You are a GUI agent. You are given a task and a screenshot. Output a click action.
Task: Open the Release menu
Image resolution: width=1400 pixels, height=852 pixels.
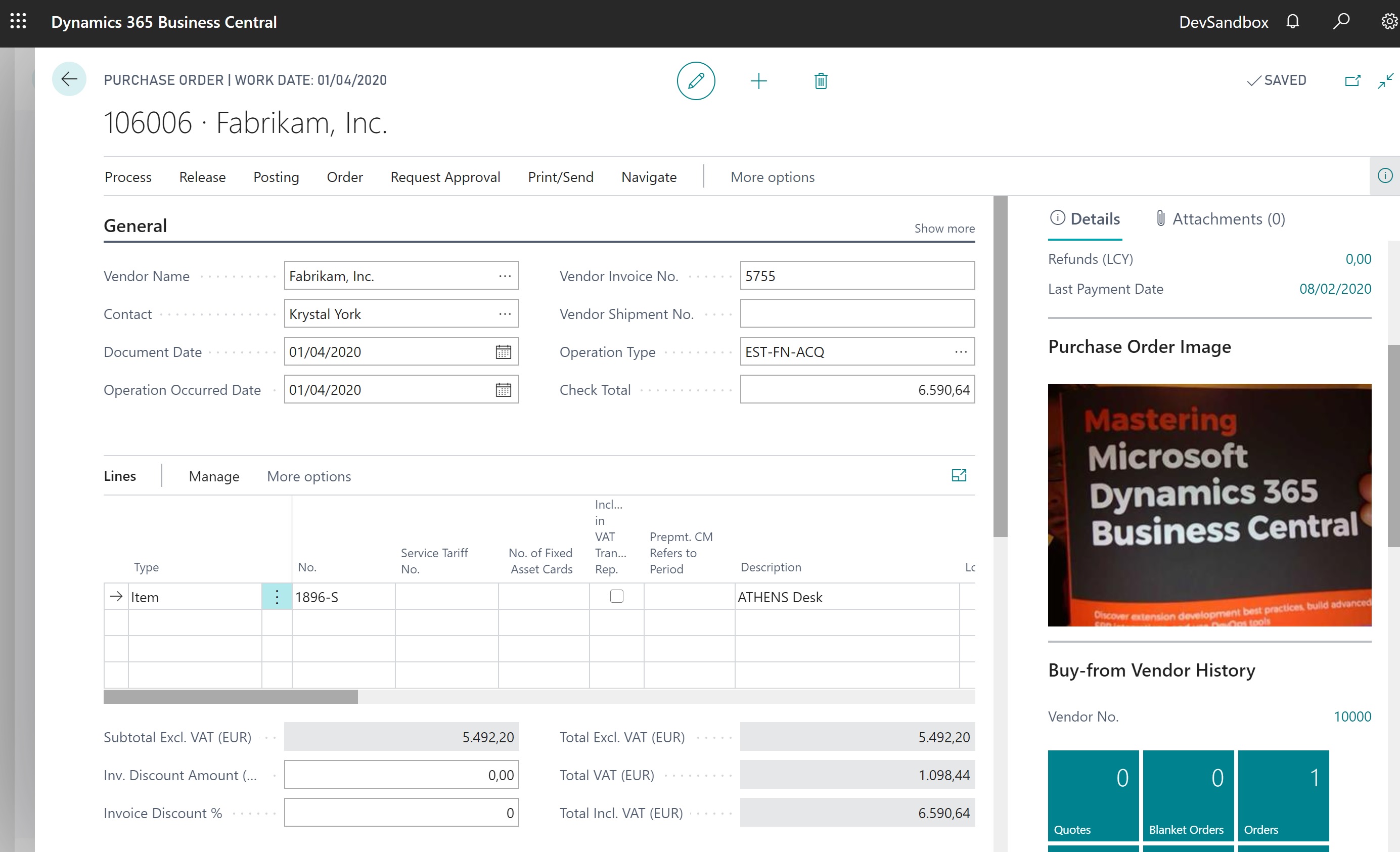pyautogui.click(x=202, y=177)
